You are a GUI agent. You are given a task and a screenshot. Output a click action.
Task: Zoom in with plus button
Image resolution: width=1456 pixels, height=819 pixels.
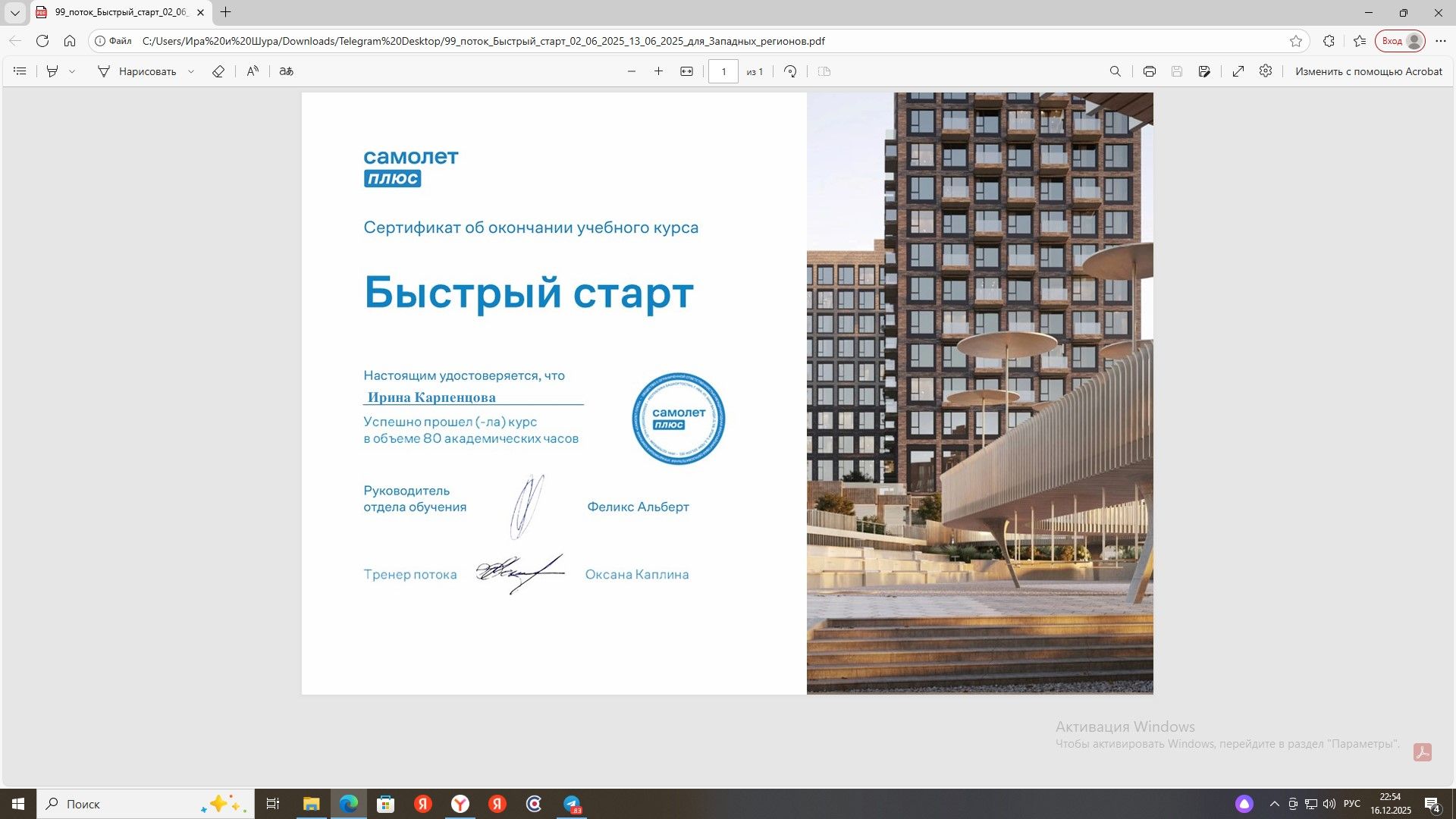pyautogui.click(x=658, y=71)
